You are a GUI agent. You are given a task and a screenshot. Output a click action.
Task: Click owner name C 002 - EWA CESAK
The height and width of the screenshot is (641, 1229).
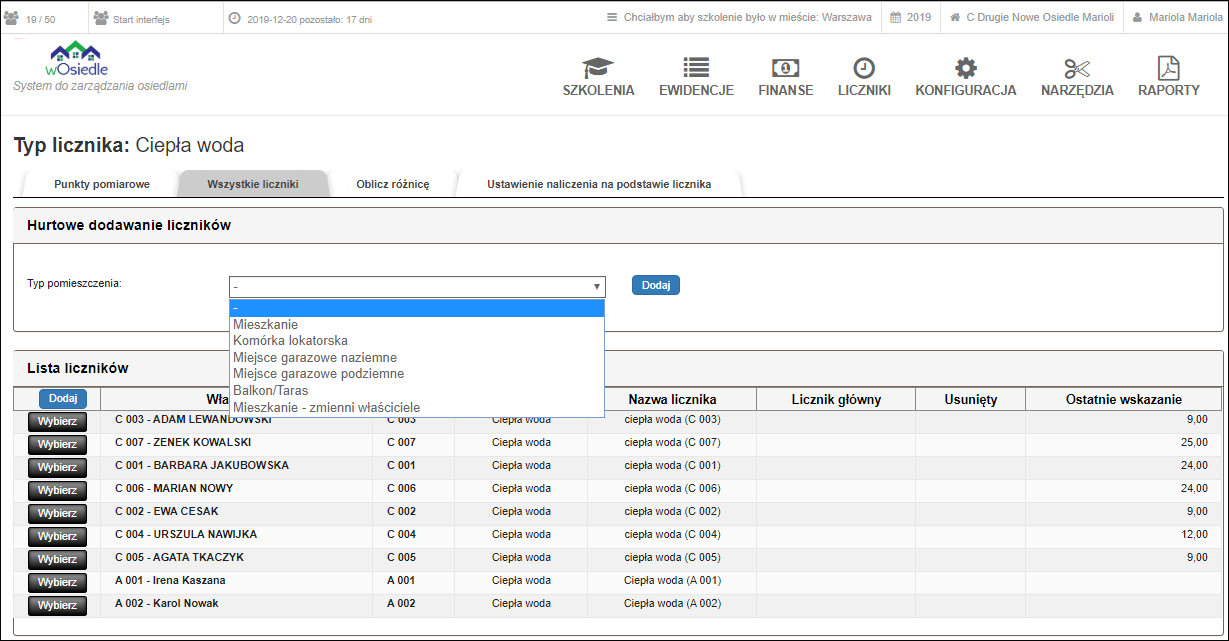pyautogui.click(x=166, y=511)
